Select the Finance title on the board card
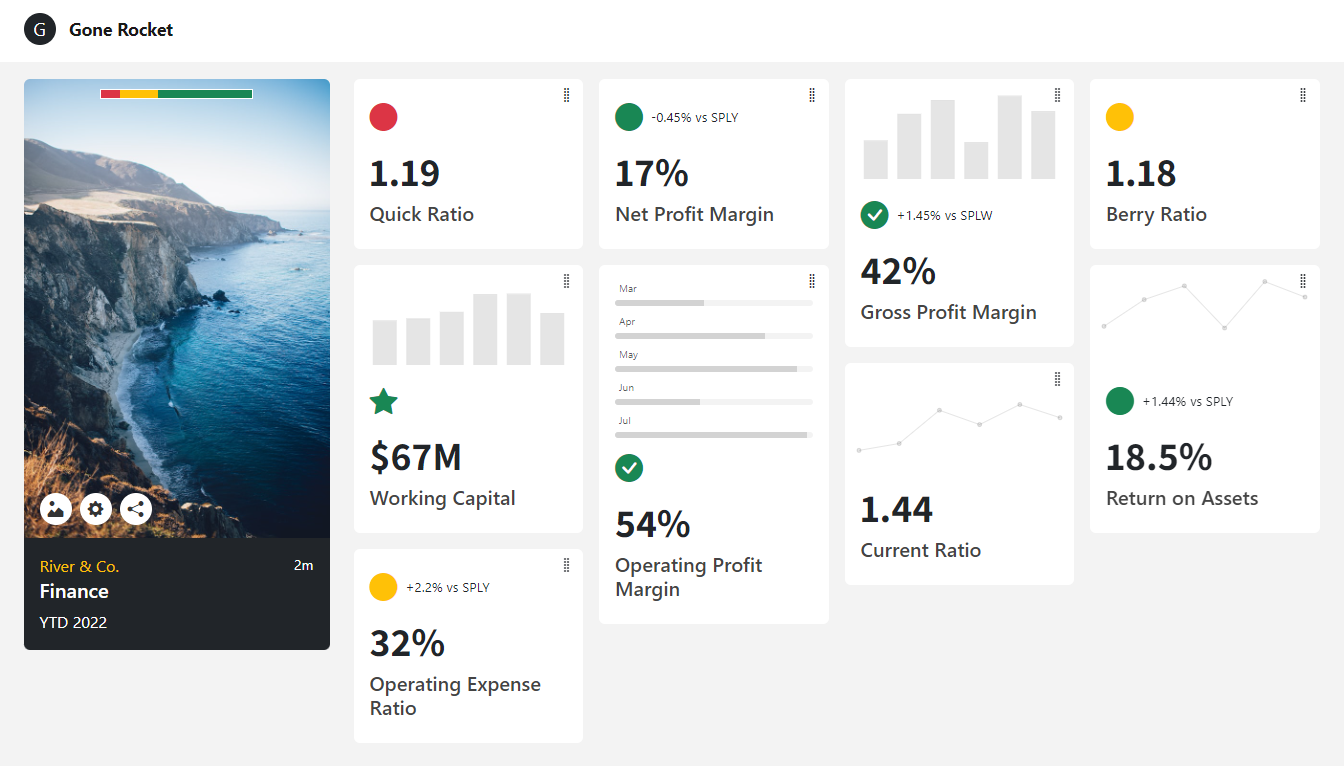Image resolution: width=1344 pixels, height=766 pixels. 74,591
